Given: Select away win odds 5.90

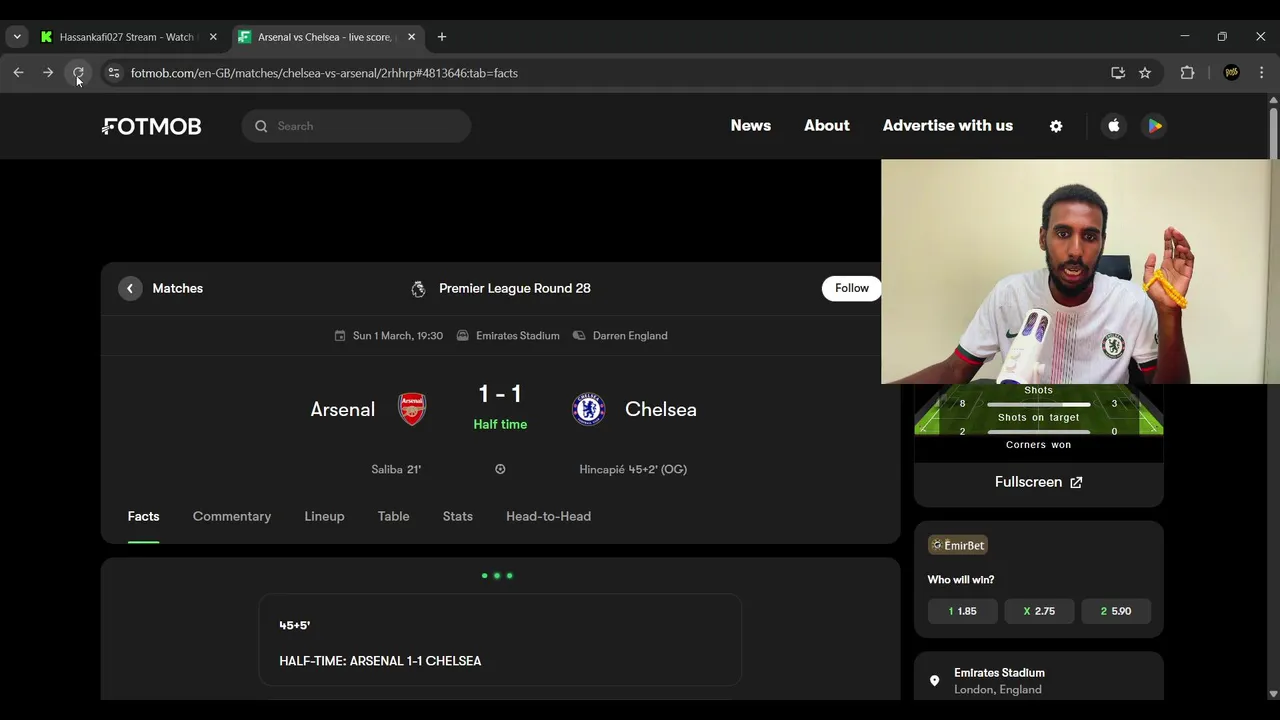Looking at the screenshot, I should tap(1116, 611).
